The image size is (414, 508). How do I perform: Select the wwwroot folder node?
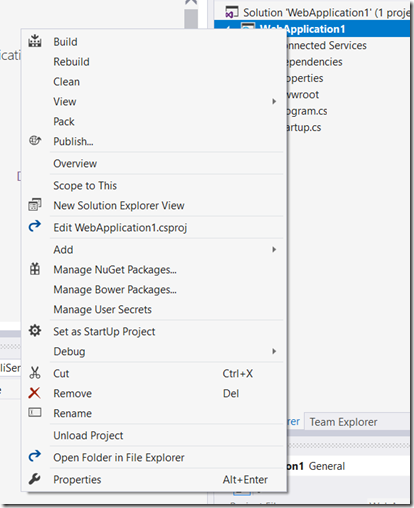303,94
